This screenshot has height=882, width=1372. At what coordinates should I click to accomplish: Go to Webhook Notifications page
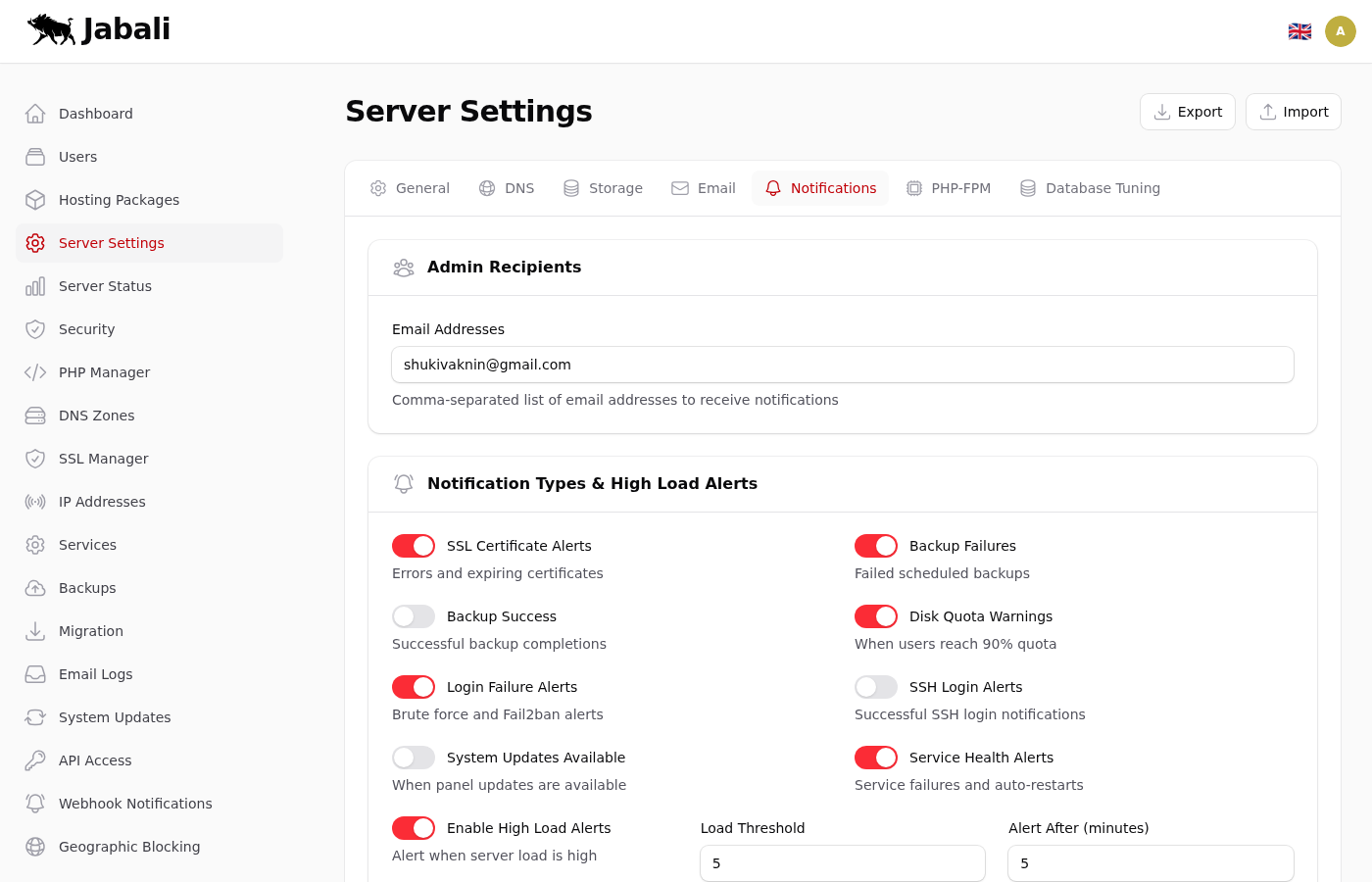coord(135,804)
